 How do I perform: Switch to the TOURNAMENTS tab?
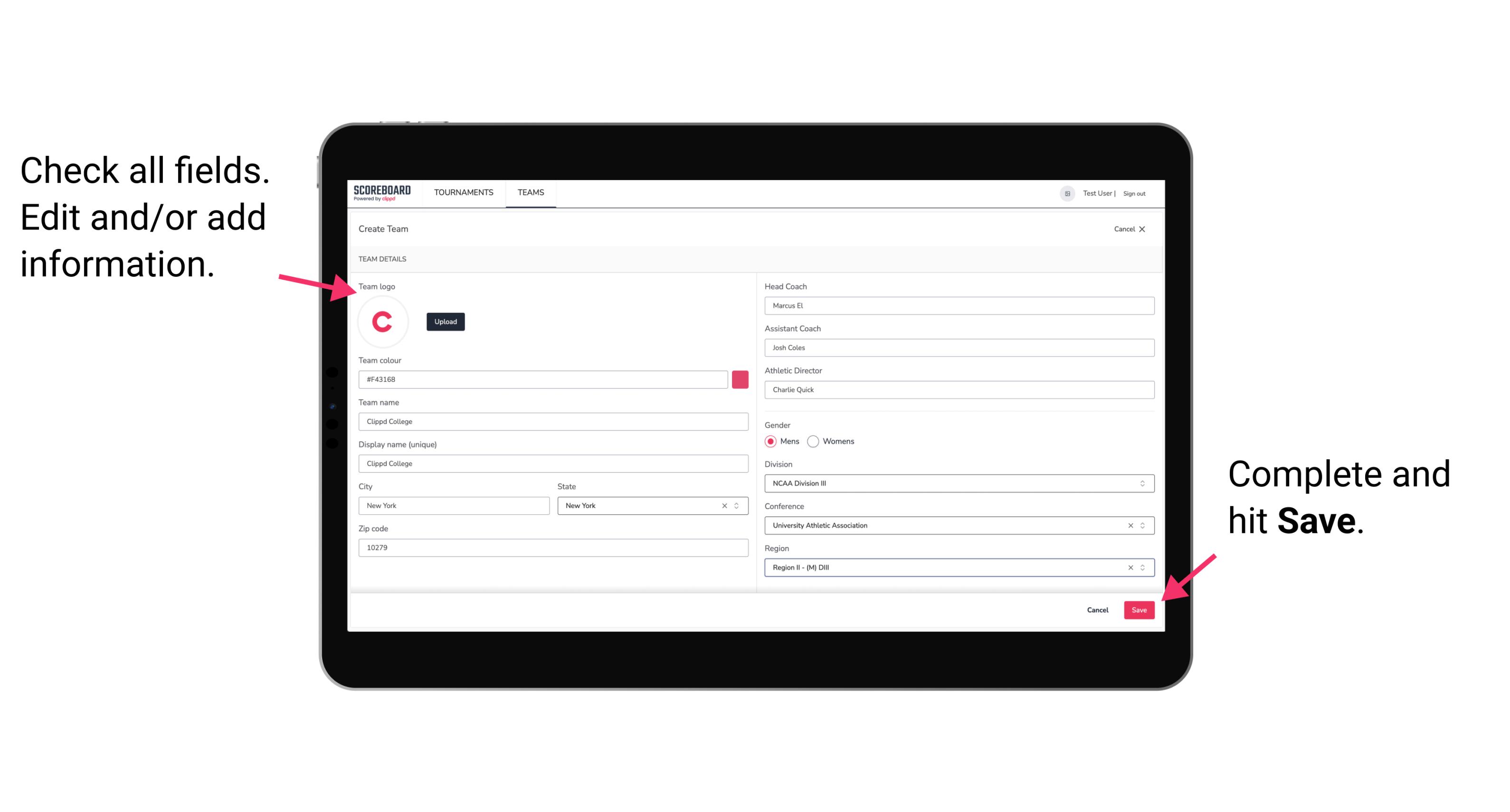click(x=463, y=192)
